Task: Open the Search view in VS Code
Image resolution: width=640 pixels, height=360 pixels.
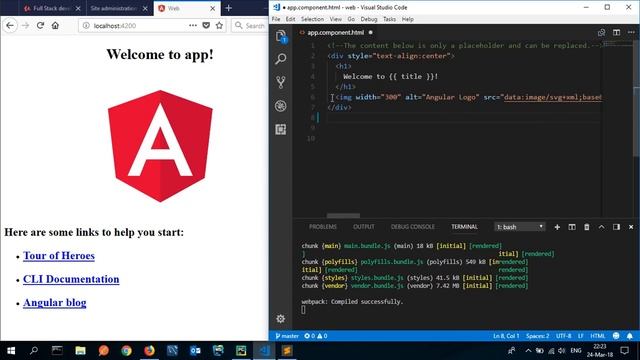Action: coord(281,59)
